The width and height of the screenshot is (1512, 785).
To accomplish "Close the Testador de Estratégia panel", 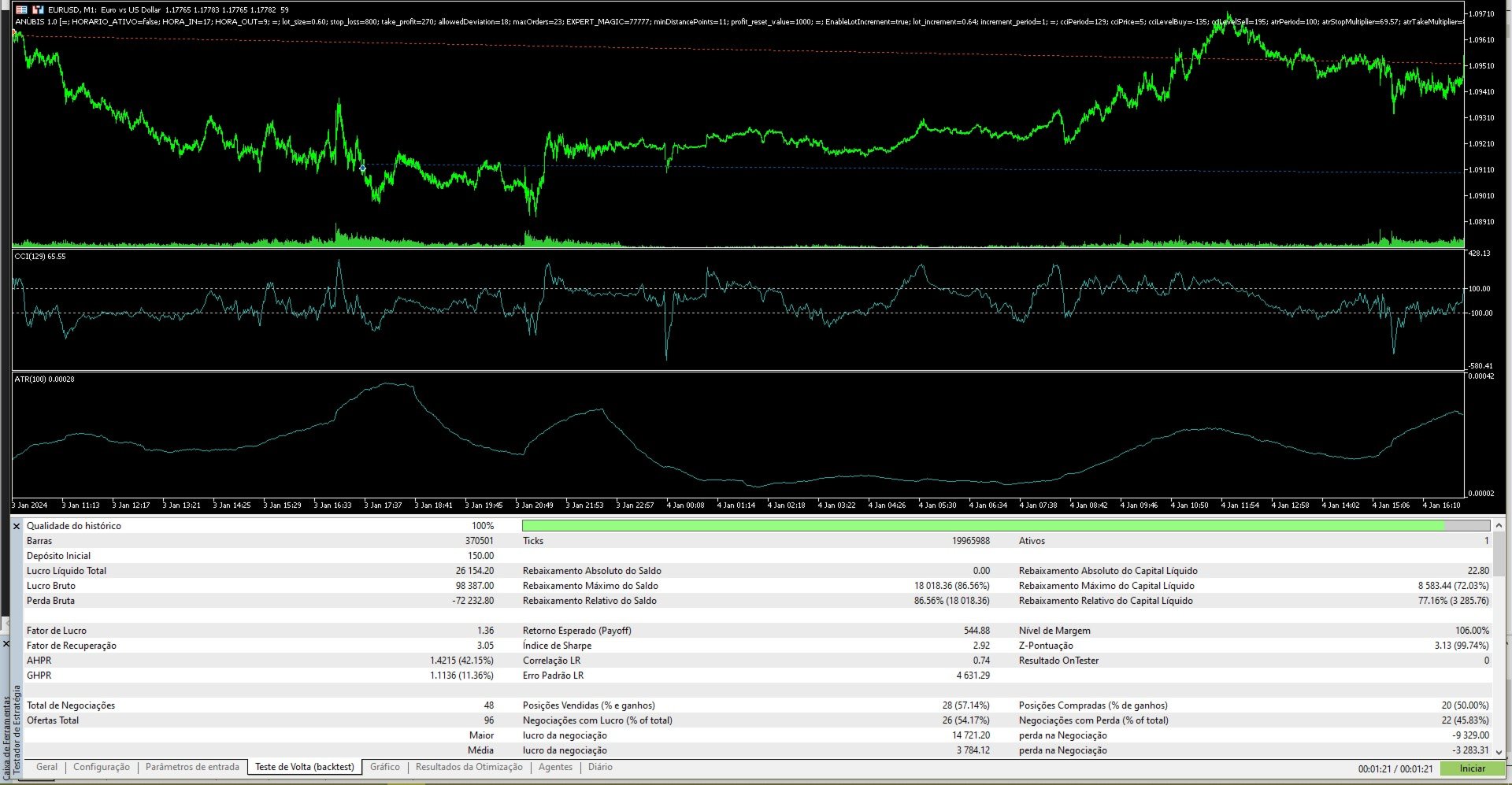I will (17, 526).
